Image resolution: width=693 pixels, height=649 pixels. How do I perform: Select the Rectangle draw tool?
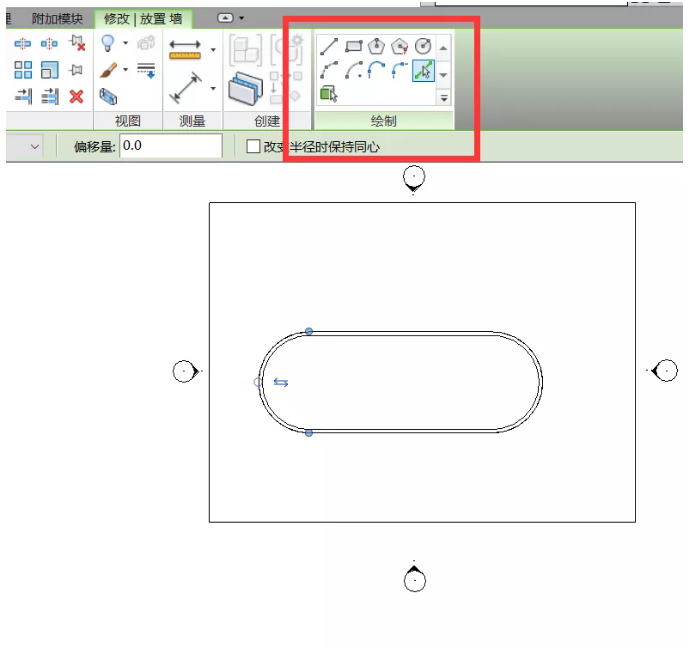click(354, 46)
